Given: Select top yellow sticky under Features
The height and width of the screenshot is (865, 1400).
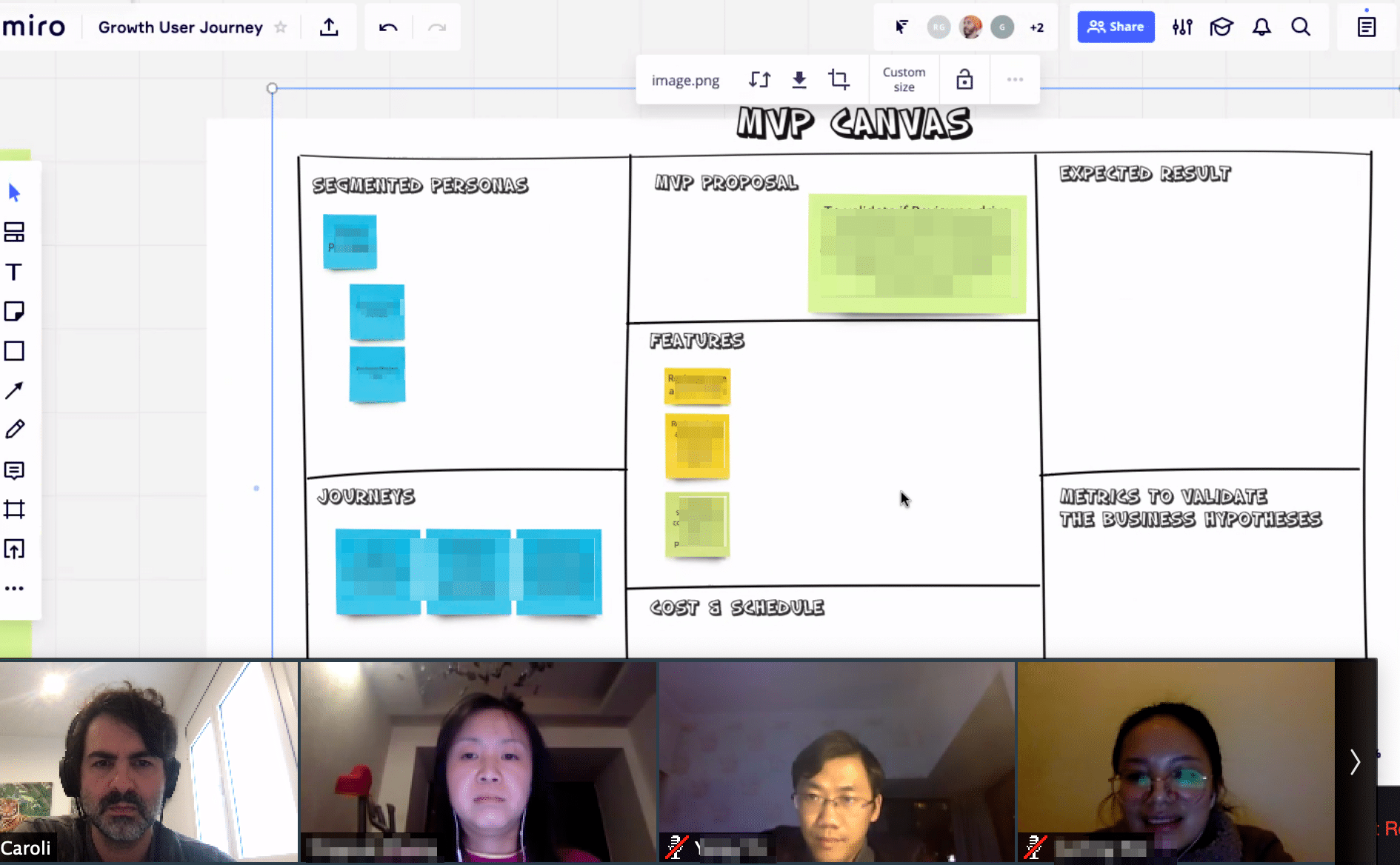Looking at the screenshot, I should 697,386.
